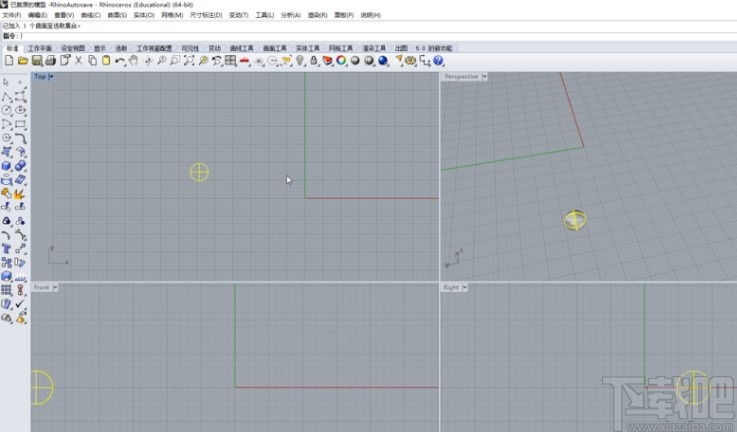Screen dimensions: 737x432
Task: Click the Right viewport title label
Action: [x=451, y=287]
